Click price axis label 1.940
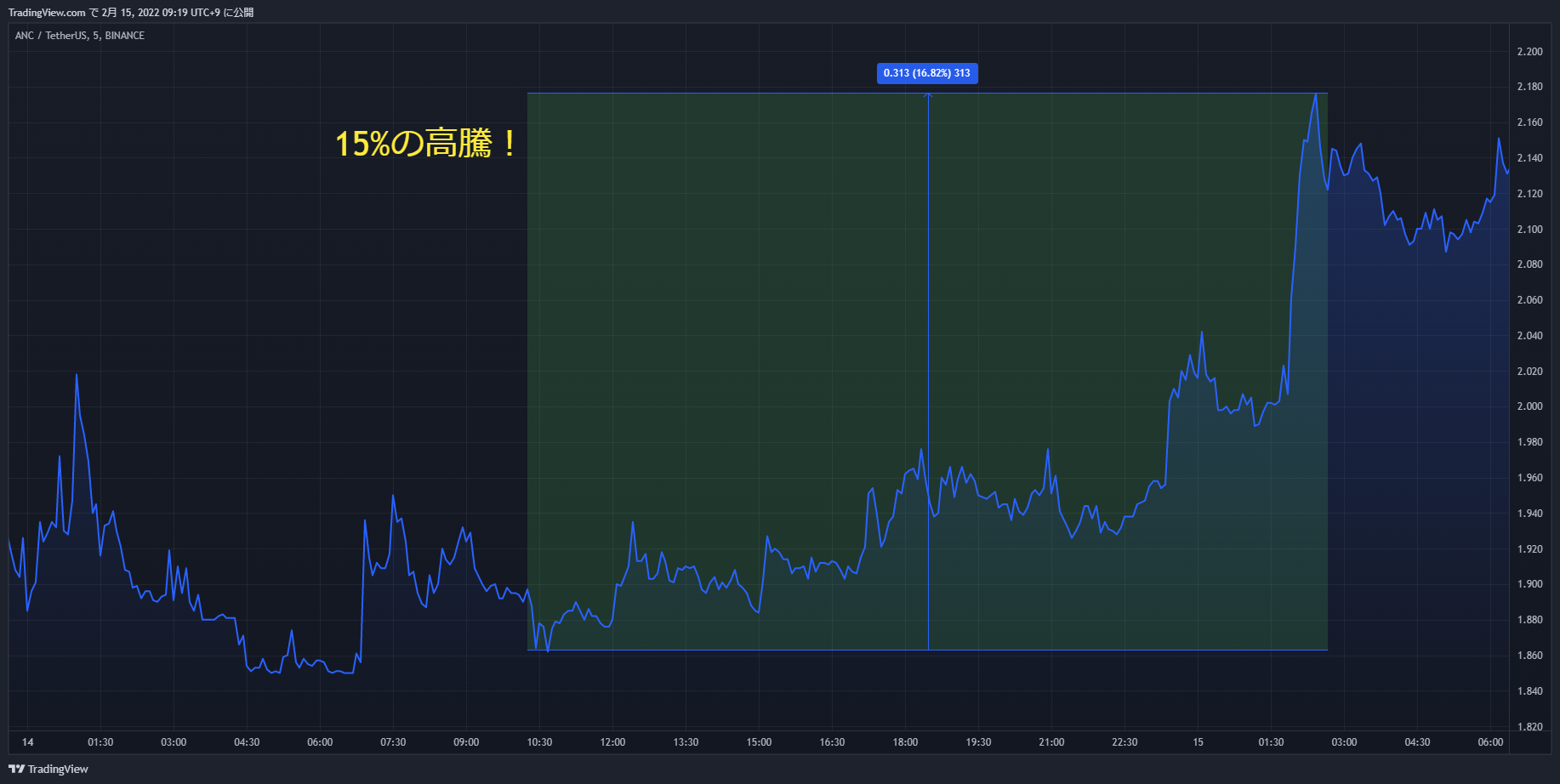Image resolution: width=1560 pixels, height=784 pixels. pos(1529,514)
